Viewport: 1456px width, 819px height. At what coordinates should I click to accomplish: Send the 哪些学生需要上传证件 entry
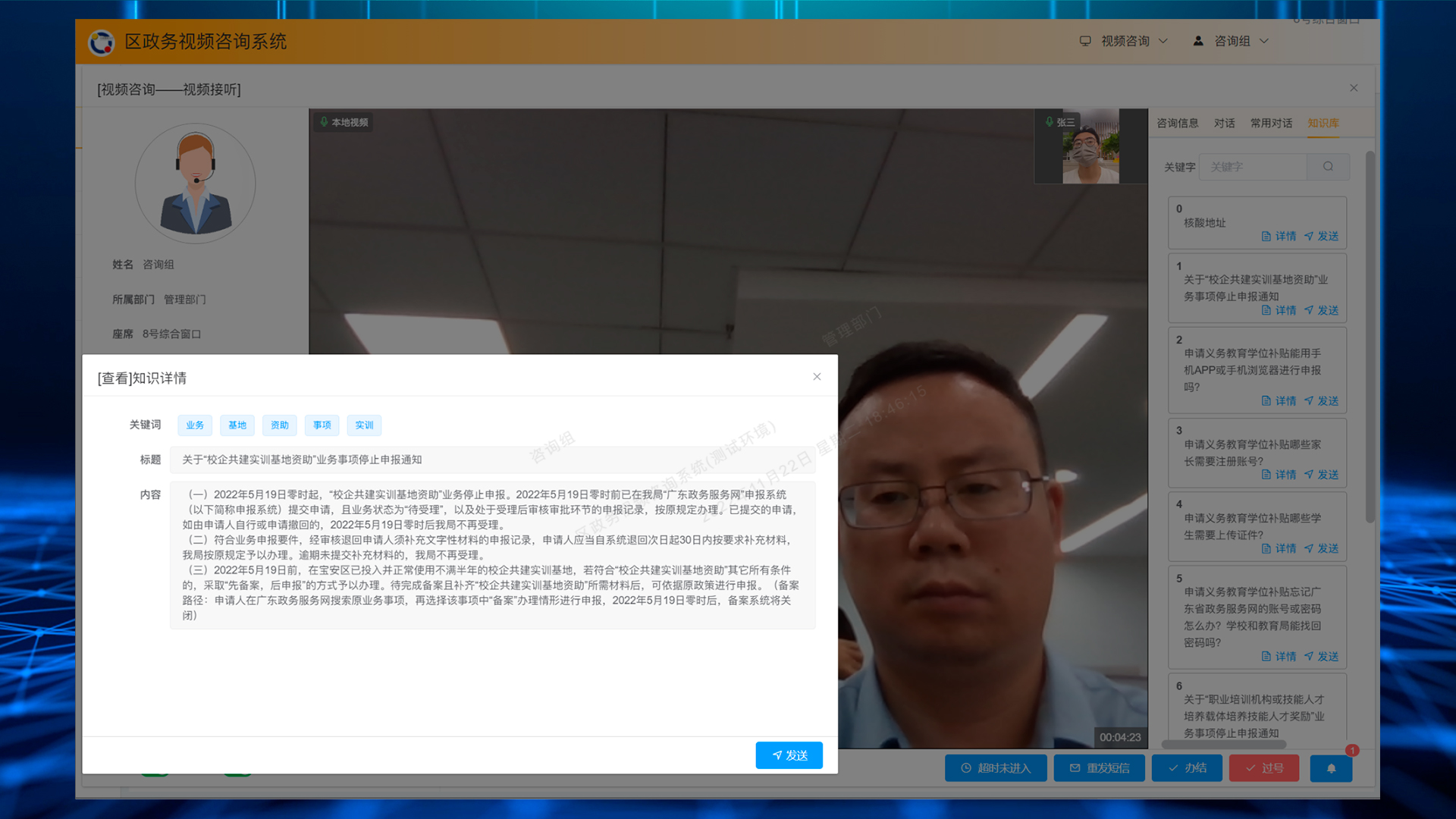pos(1321,548)
